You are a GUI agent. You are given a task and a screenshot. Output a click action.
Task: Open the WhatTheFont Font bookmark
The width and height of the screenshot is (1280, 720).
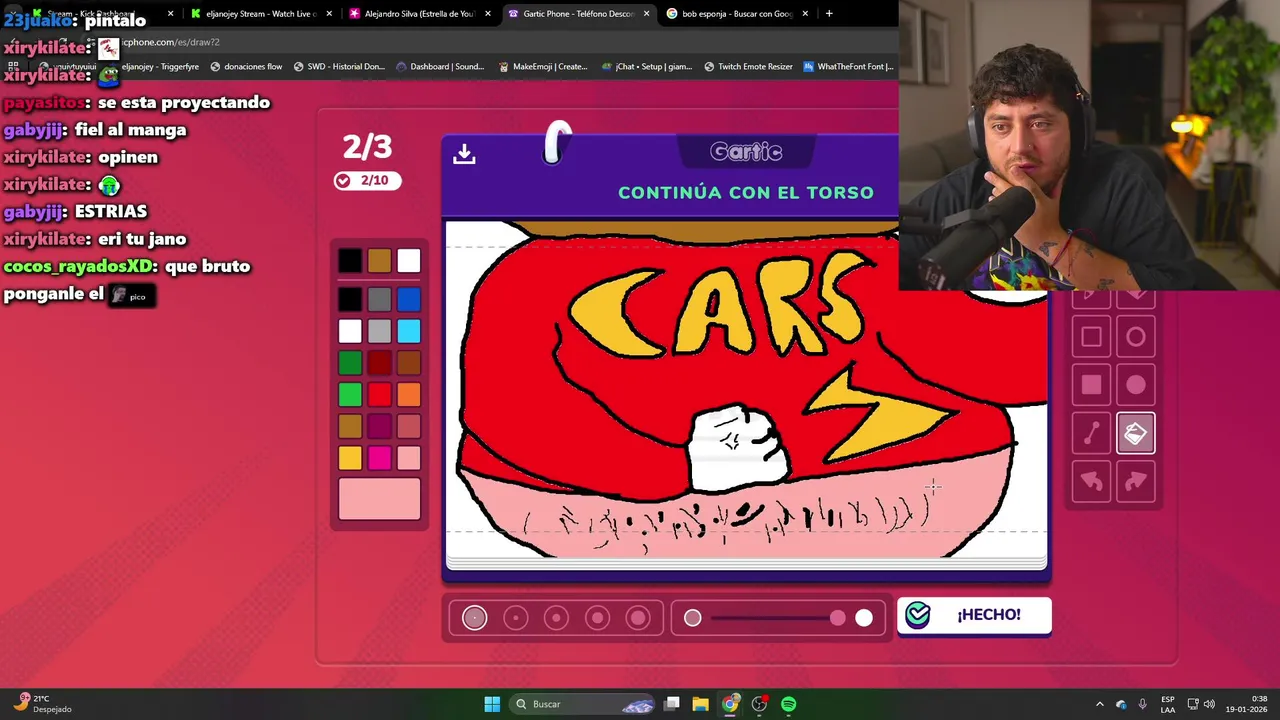click(848, 67)
